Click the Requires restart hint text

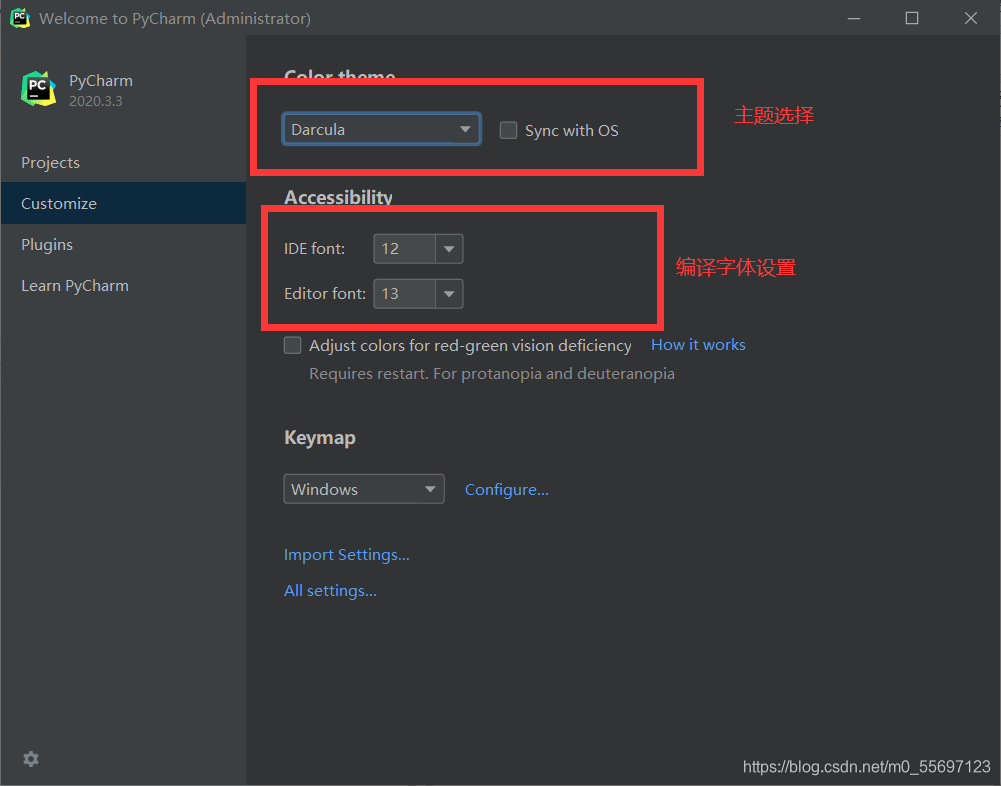pyautogui.click(x=492, y=374)
